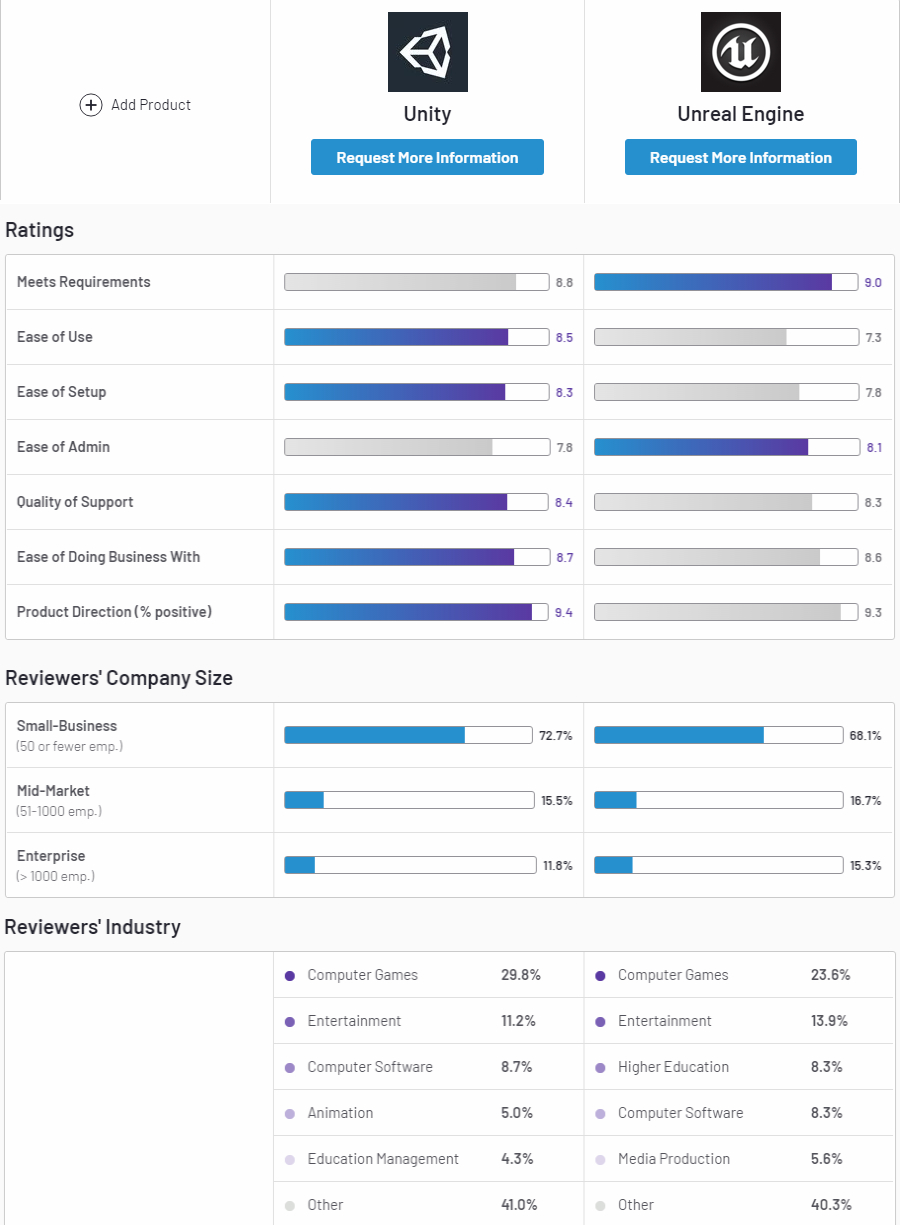Open the Unity product name link
900x1225 pixels.
[427, 114]
